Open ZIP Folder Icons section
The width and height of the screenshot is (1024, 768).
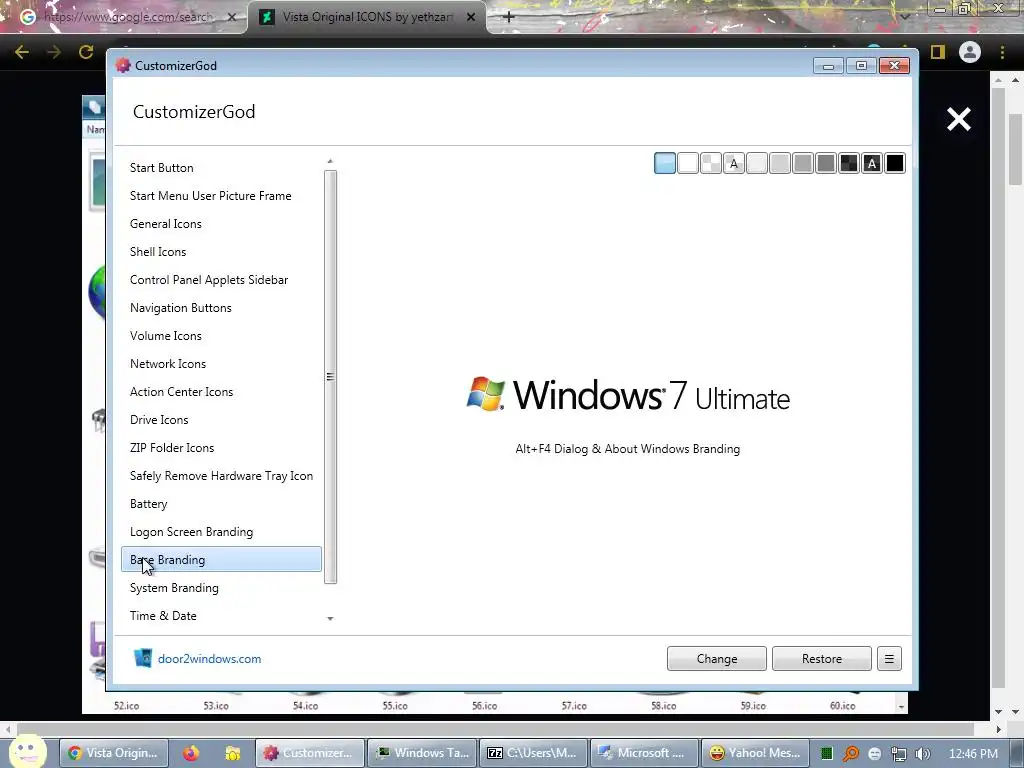pyautogui.click(x=221, y=449)
